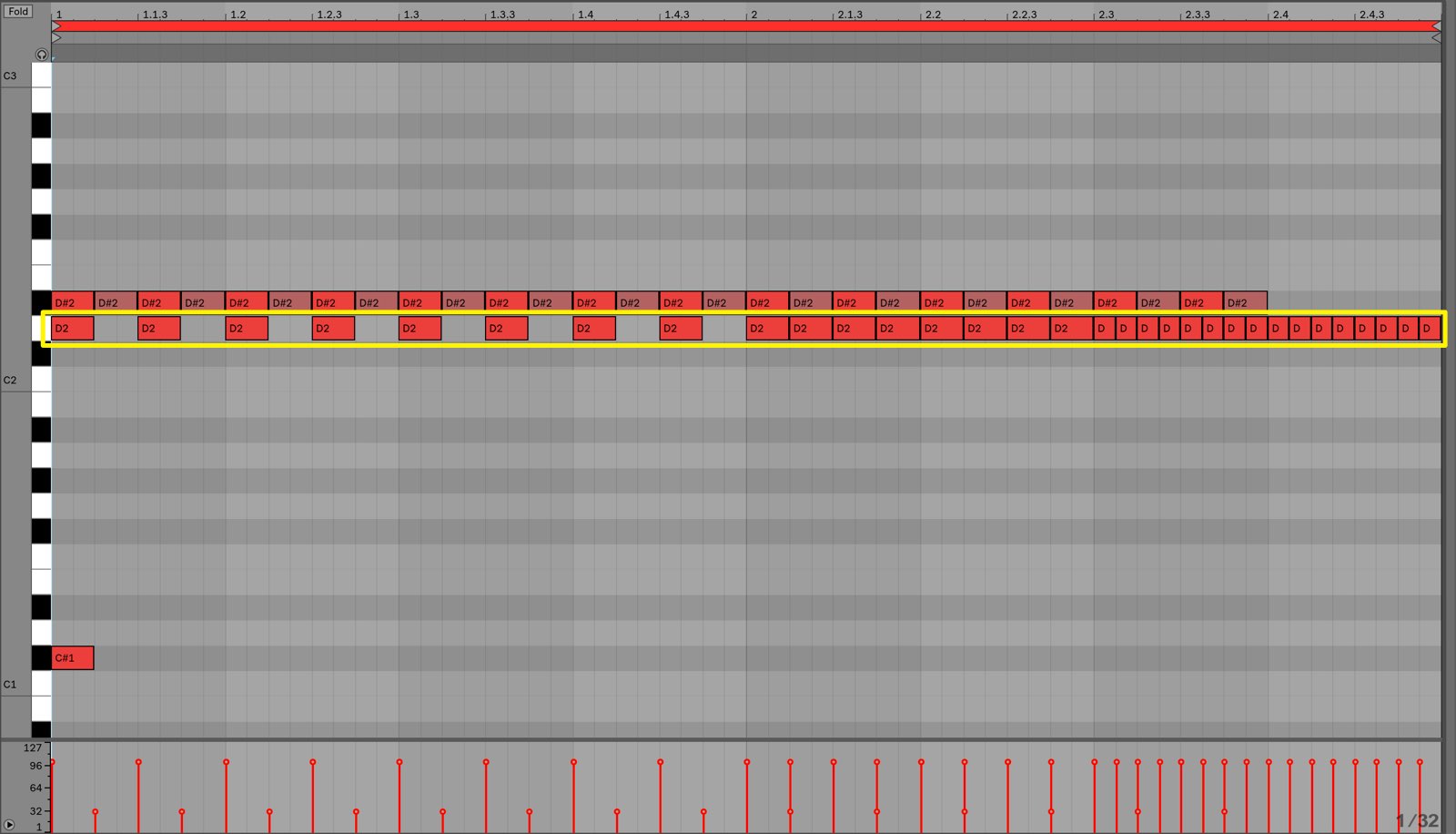Grab the high velocity marker at 1.1.3

click(138, 762)
